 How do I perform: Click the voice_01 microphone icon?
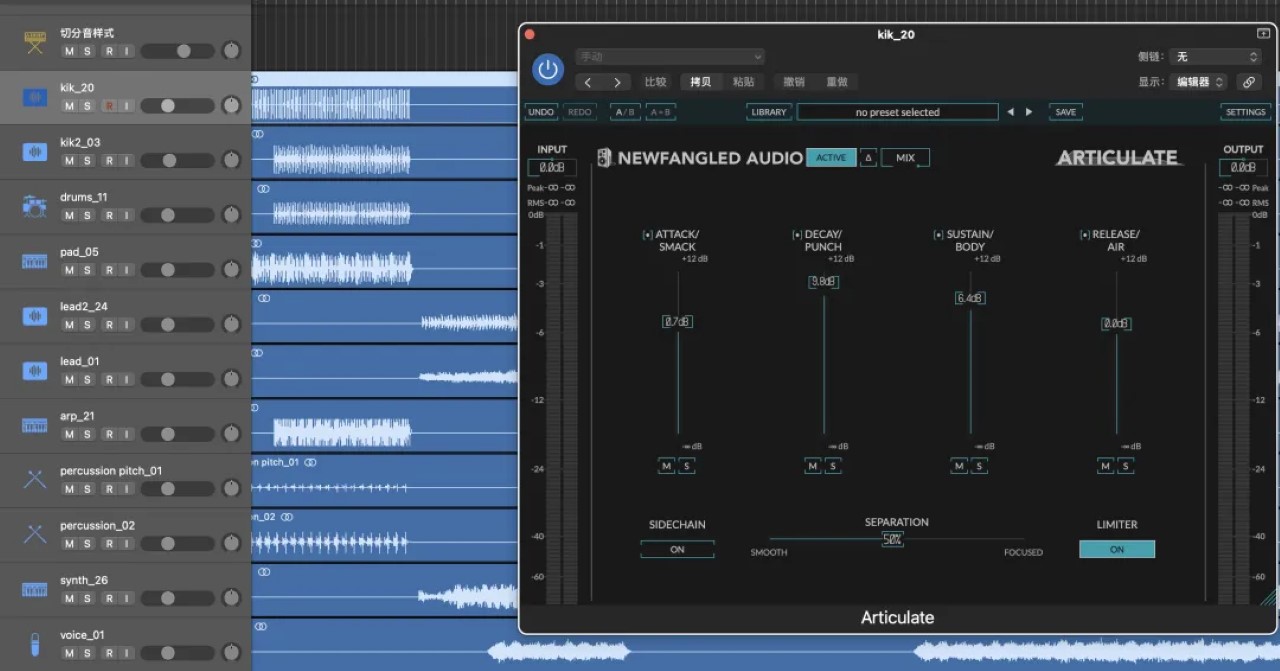pyautogui.click(x=35, y=644)
